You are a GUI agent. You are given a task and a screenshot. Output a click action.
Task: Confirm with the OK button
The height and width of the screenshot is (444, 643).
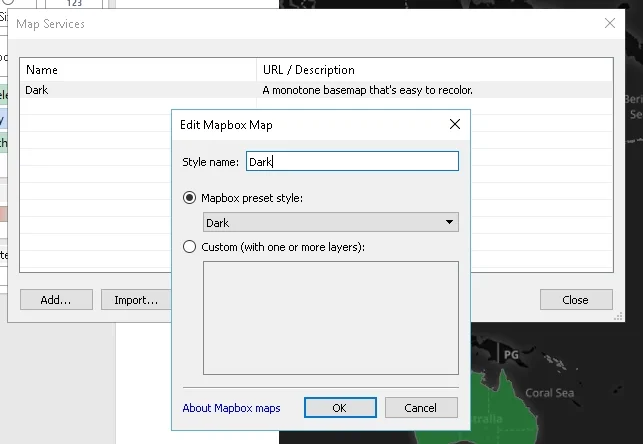point(340,408)
